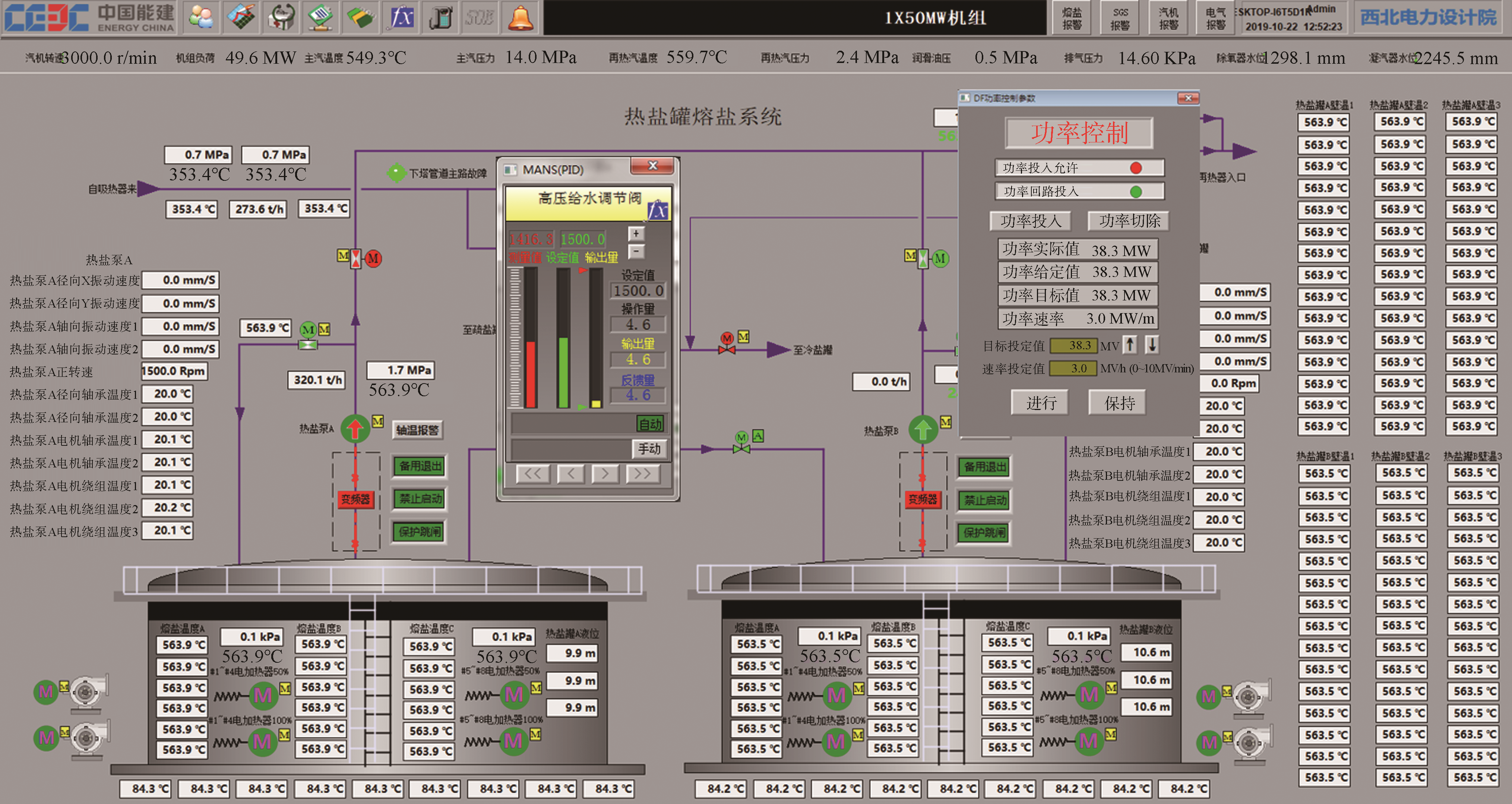The width and height of the screenshot is (1512, 804).
Task: Click the lower green M pump motor at far right
Action: coord(1209,743)
